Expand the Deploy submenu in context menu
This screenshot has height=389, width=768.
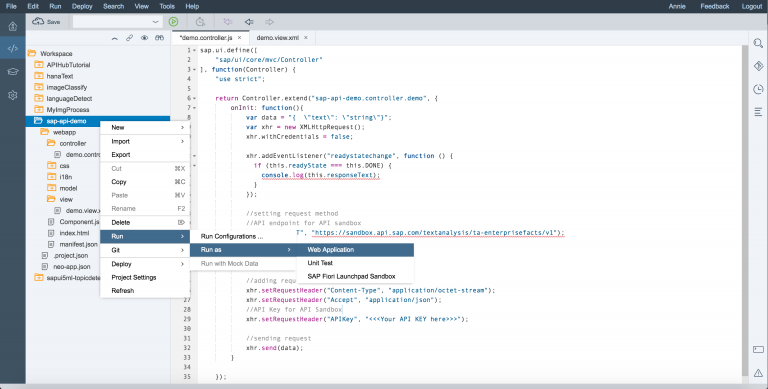145,264
